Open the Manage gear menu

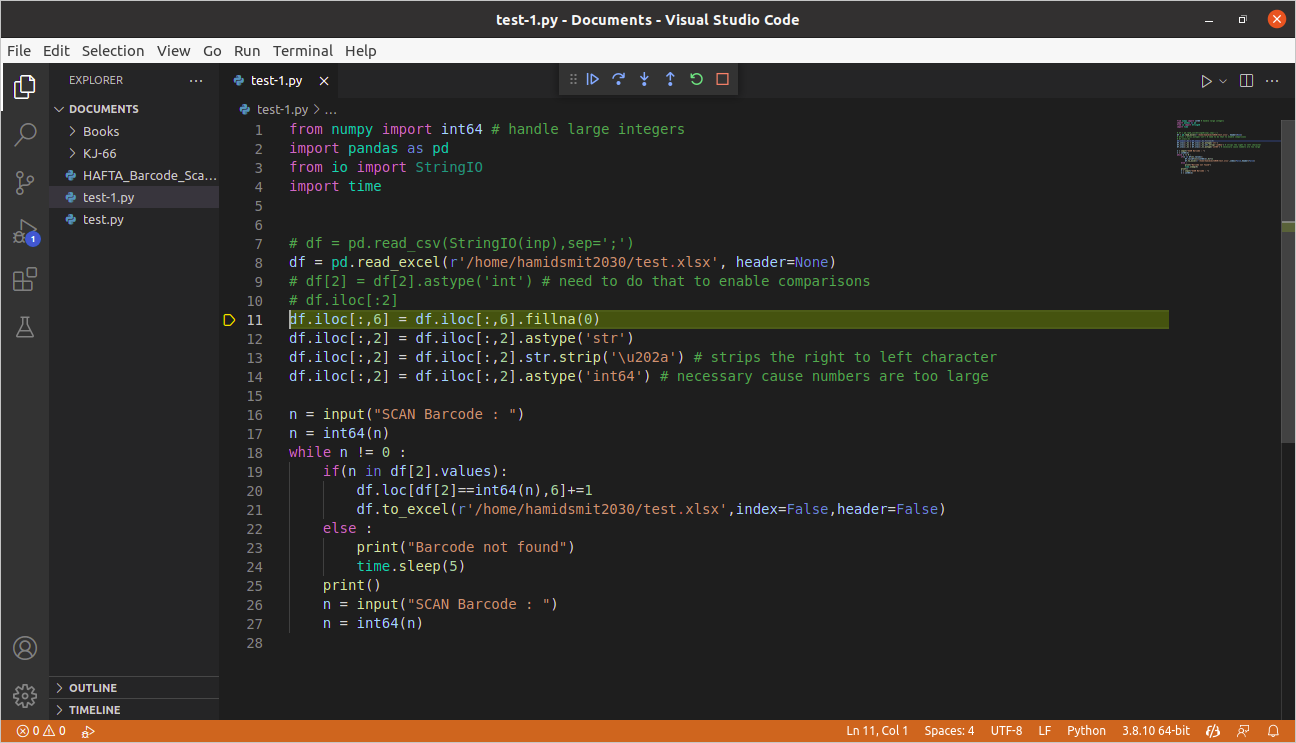pyautogui.click(x=25, y=696)
